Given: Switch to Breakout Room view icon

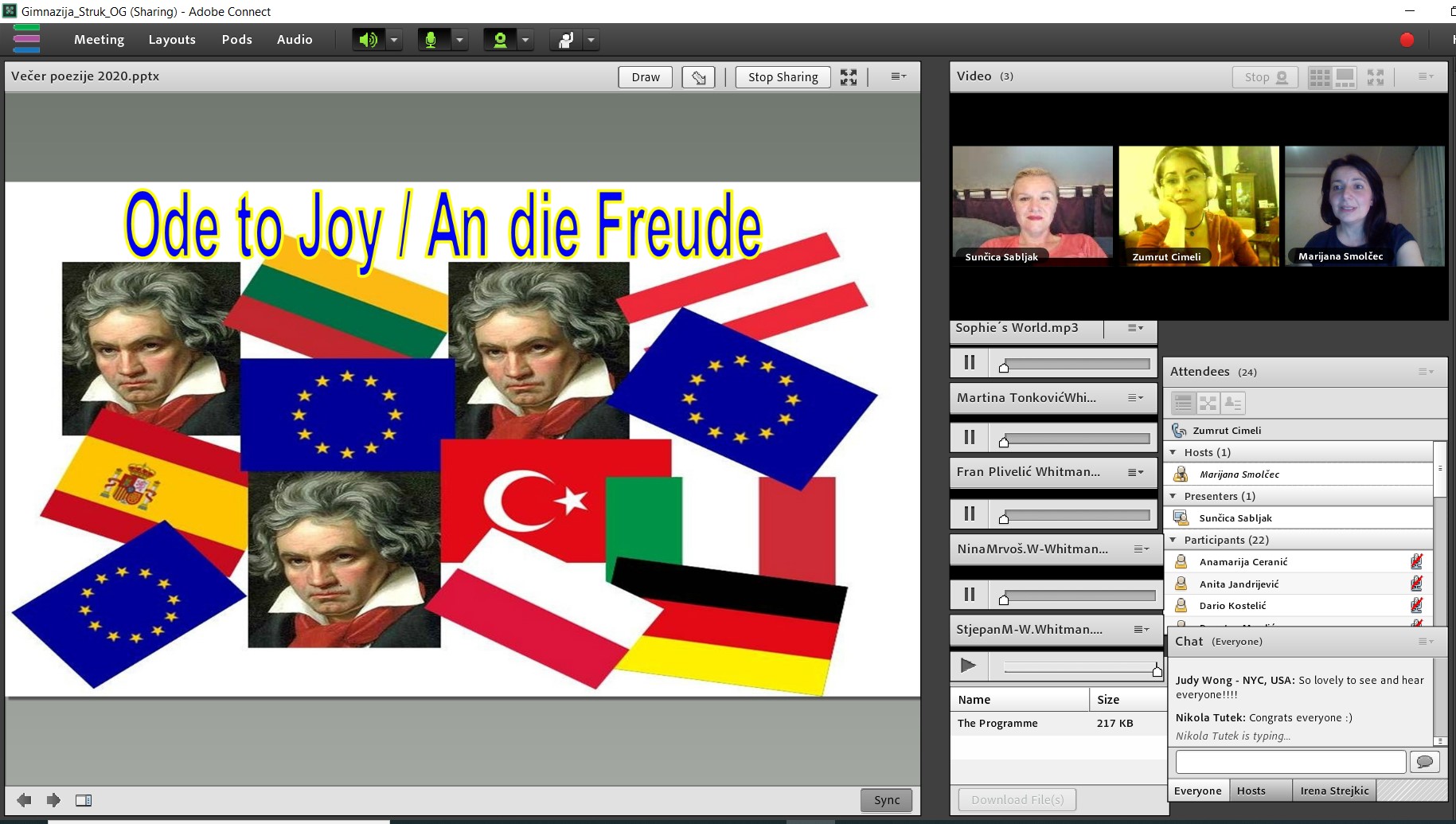Looking at the screenshot, I should click(x=1208, y=404).
